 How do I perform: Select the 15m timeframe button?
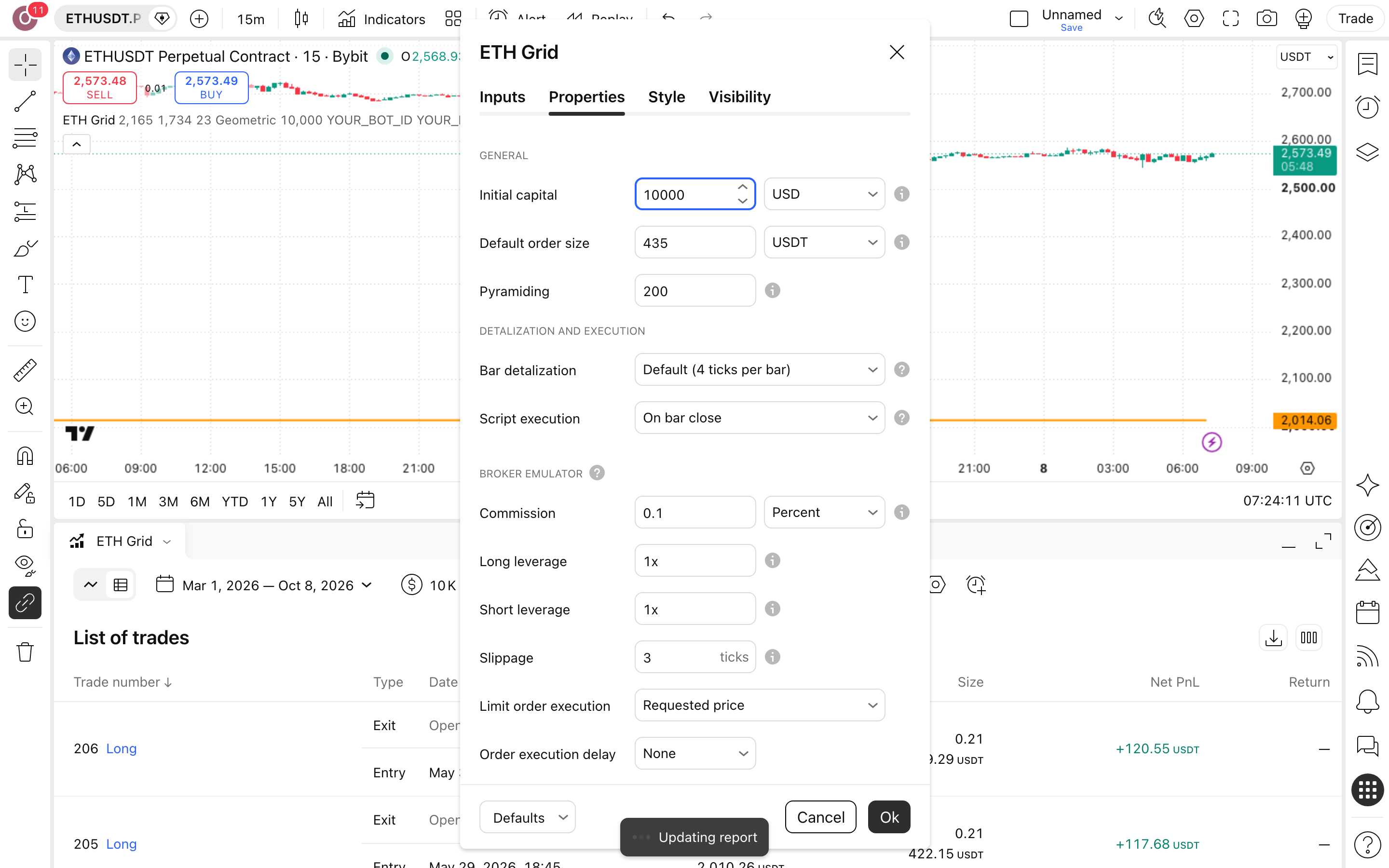251,19
